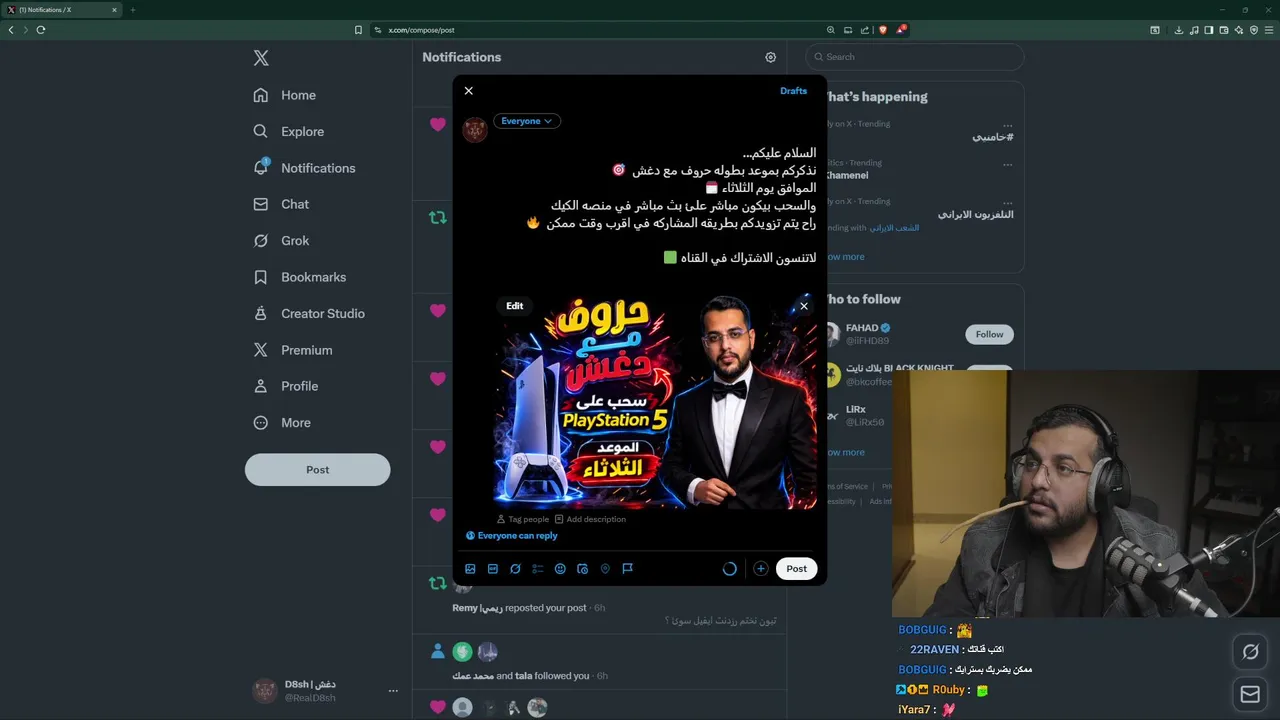
Task: Open Everyone audience dropdown
Action: coord(527,121)
